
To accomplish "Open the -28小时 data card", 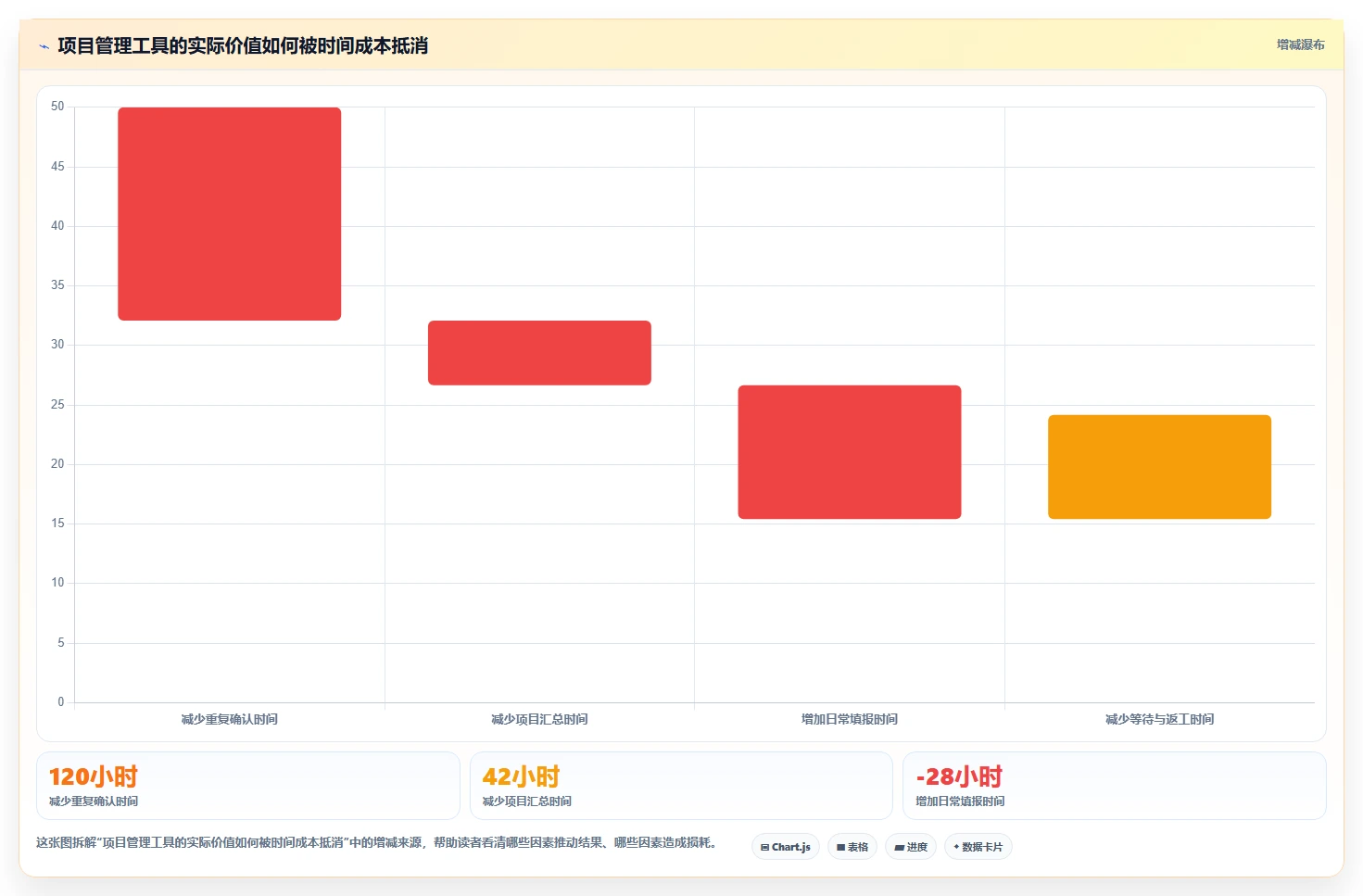I will 1115,786.
